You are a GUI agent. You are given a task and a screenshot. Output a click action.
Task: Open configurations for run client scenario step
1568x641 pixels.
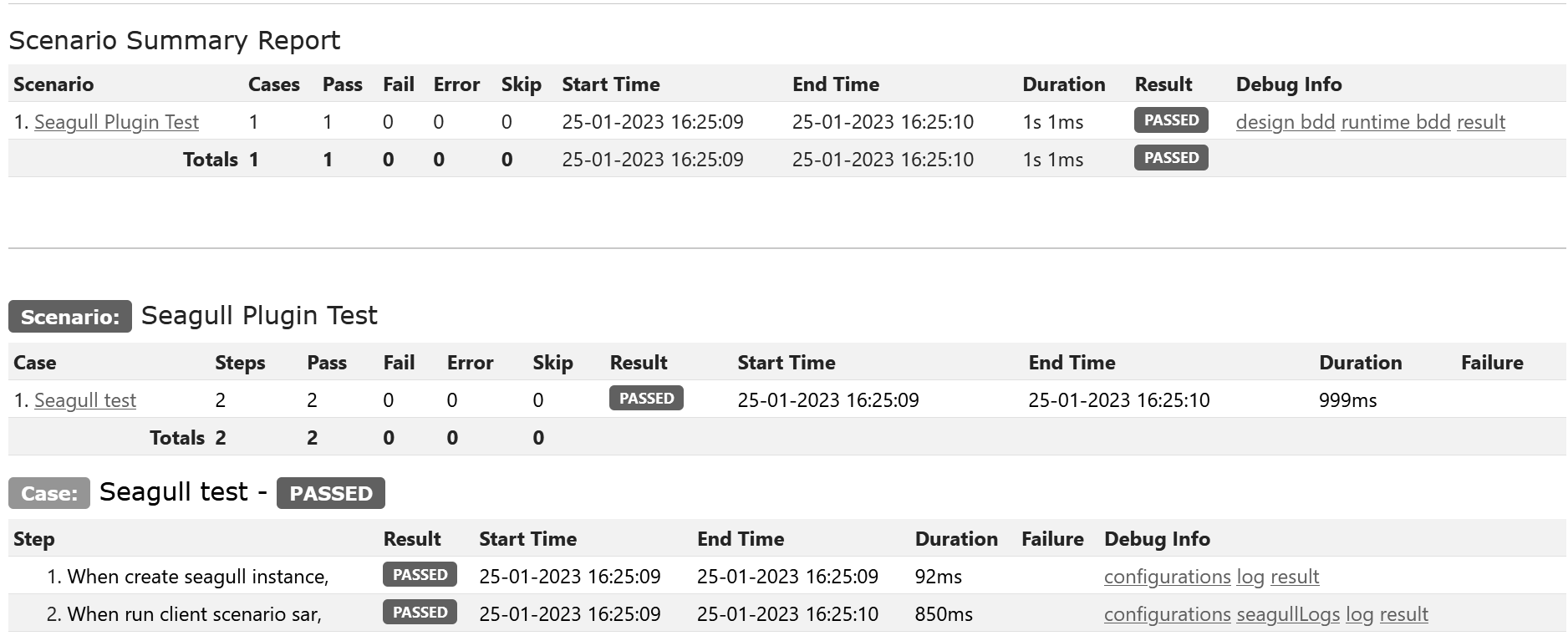click(1167, 614)
